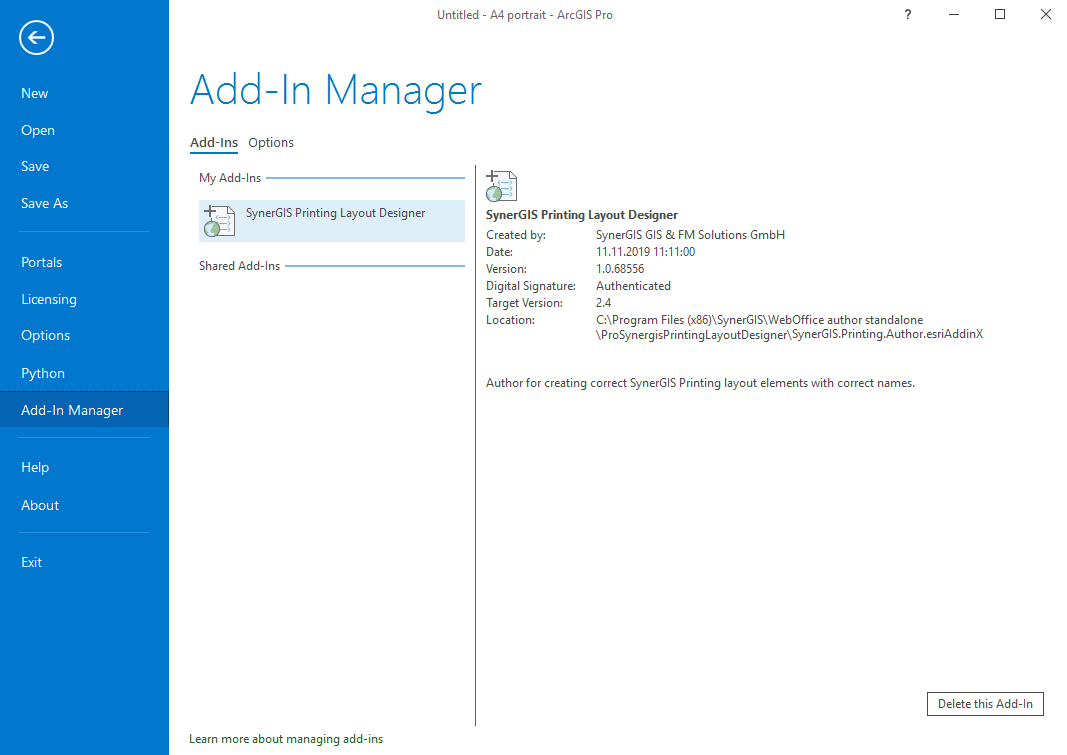Open the link about managing add-ins

tap(286, 738)
